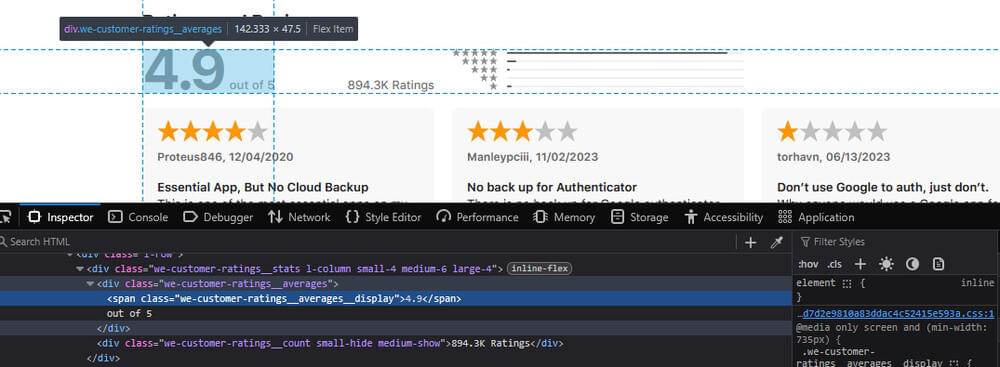The height and width of the screenshot is (367, 1000).
Task: Select the 'out of 5' text node
Action: click(x=129, y=313)
